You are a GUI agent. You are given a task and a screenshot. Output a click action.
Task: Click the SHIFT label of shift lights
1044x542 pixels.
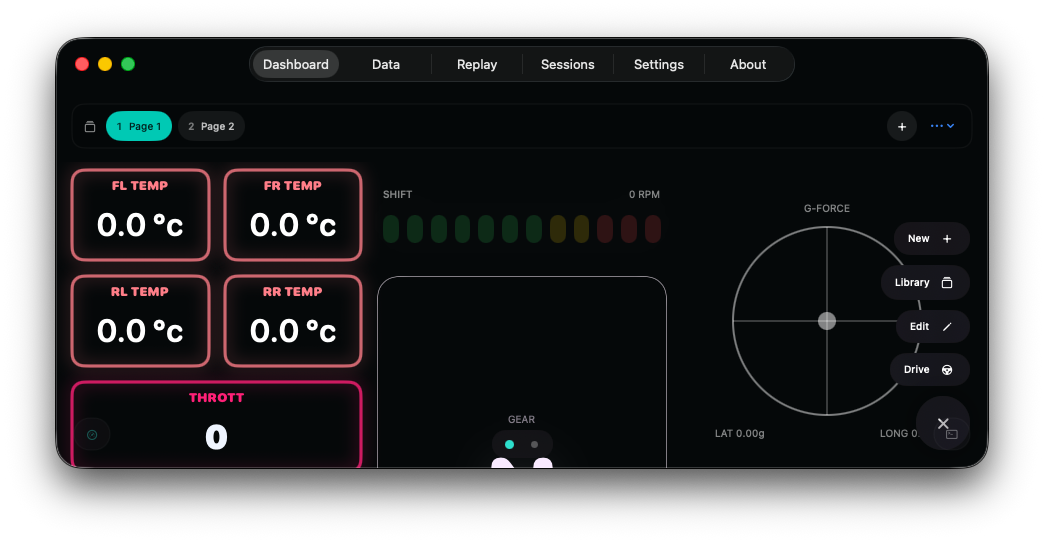point(397,194)
